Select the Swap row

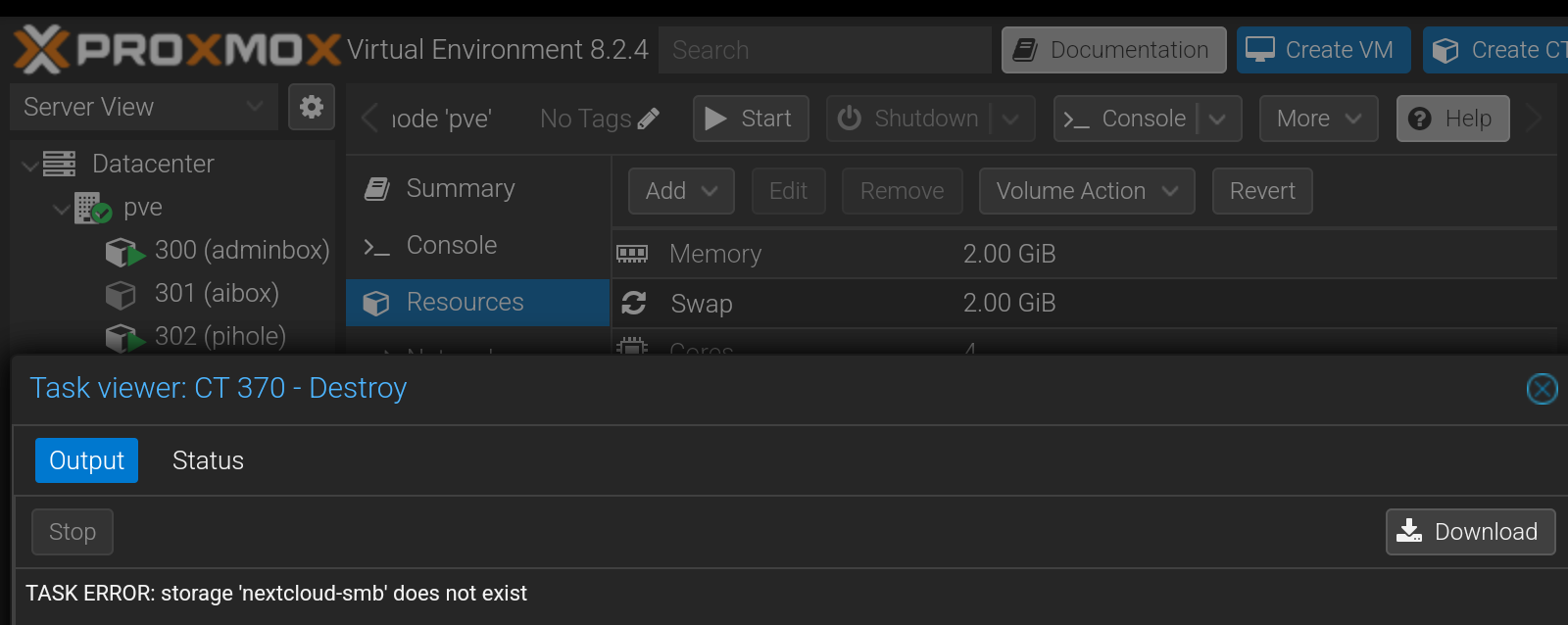point(1085,304)
